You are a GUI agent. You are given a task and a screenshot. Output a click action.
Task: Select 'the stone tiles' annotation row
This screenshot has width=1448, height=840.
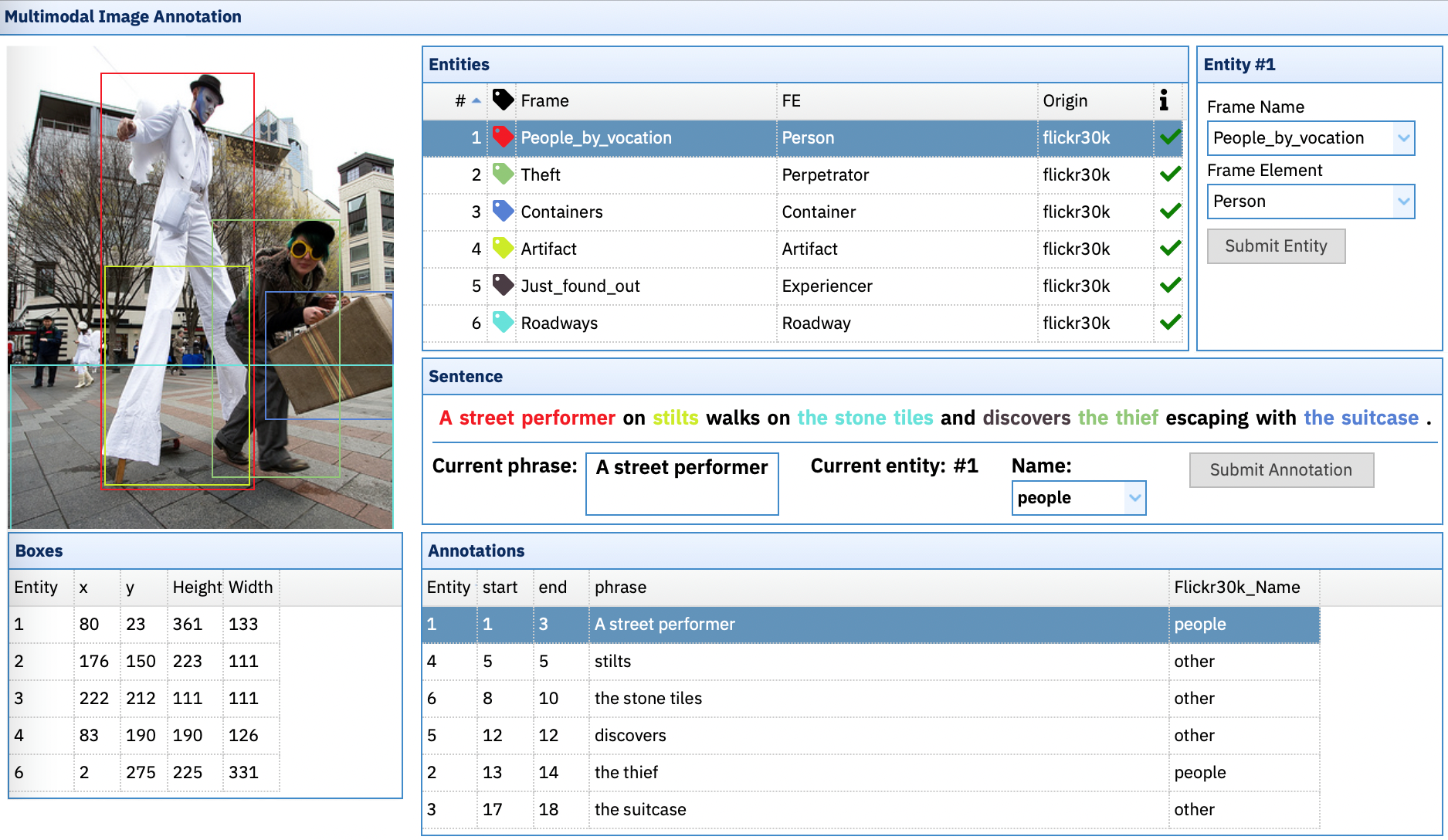coord(871,698)
